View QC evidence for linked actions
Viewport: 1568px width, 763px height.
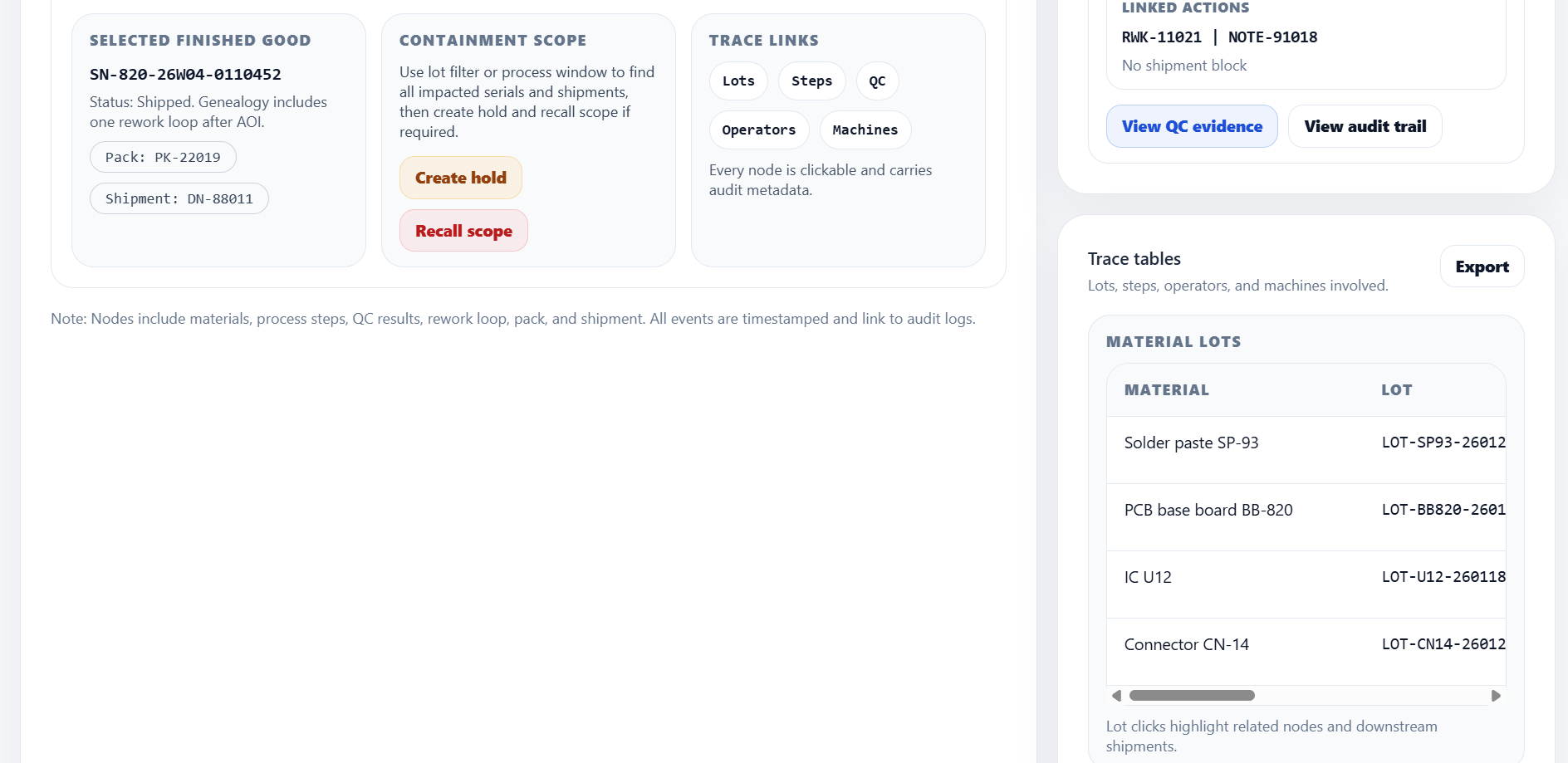(x=1192, y=126)
